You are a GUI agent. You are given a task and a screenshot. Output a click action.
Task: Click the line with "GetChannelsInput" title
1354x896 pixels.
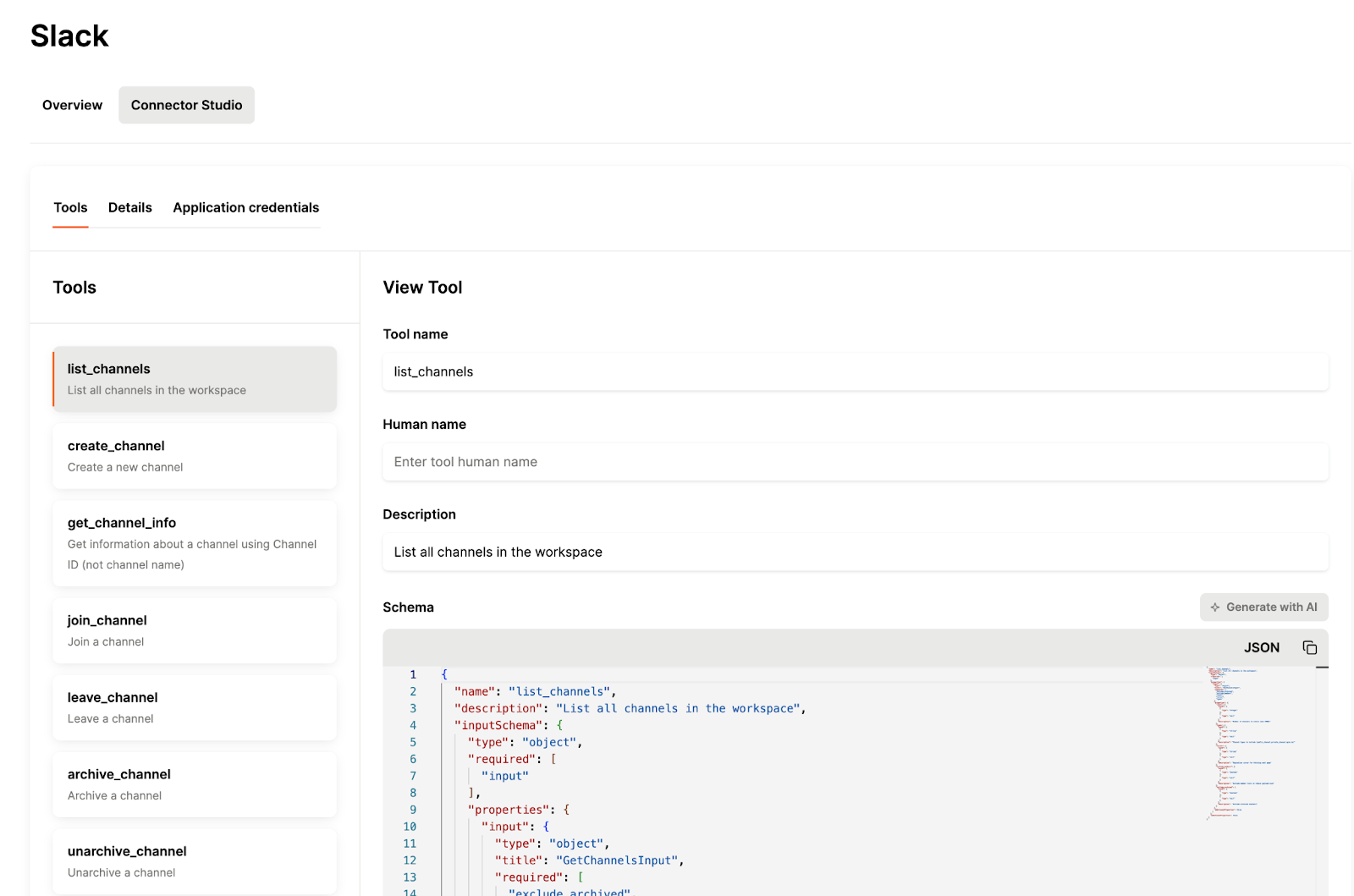(589, 860)
